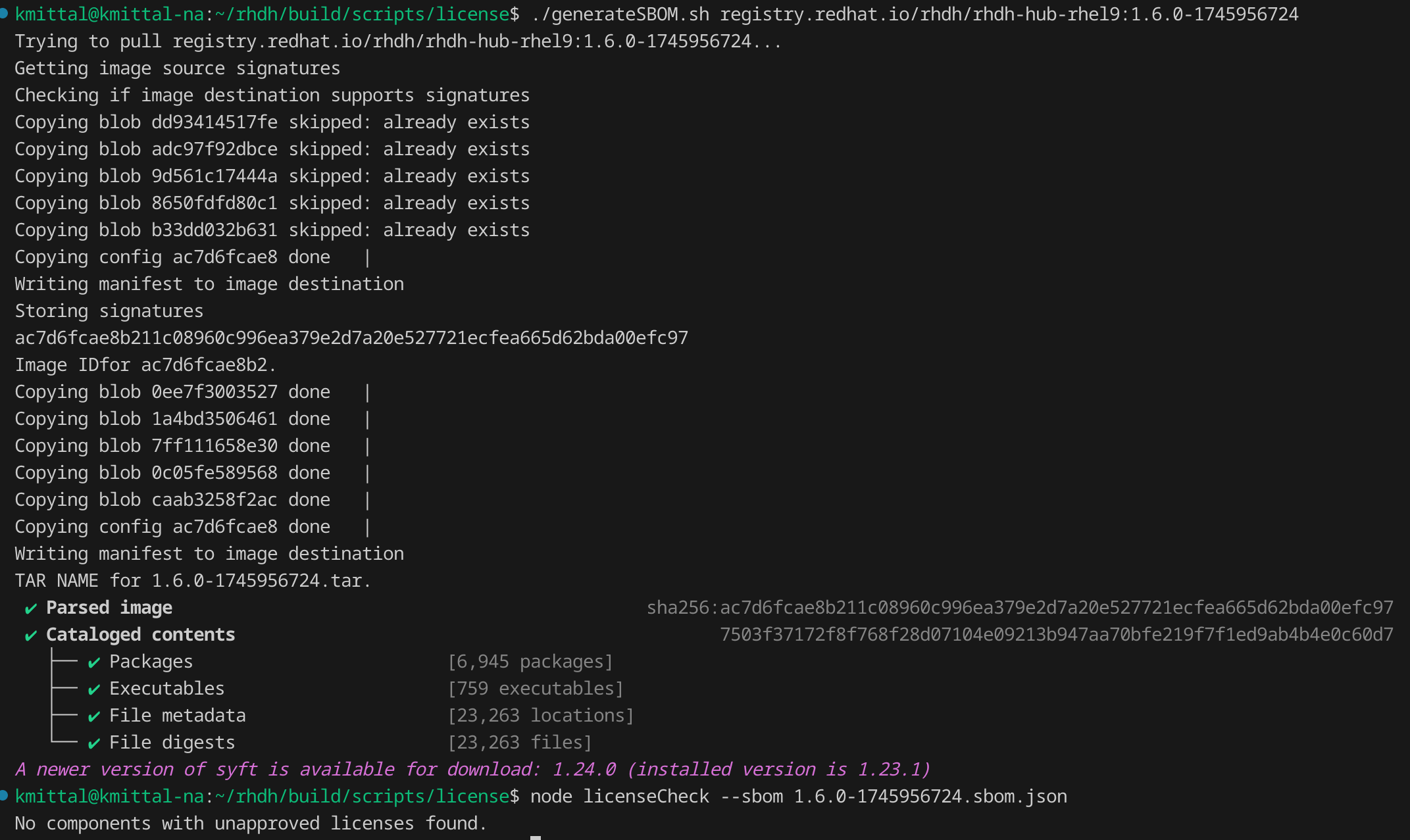
Task: Click 'No components with unapproved licenses found' output
Action: pyautogui.click(x=250, y=824)
